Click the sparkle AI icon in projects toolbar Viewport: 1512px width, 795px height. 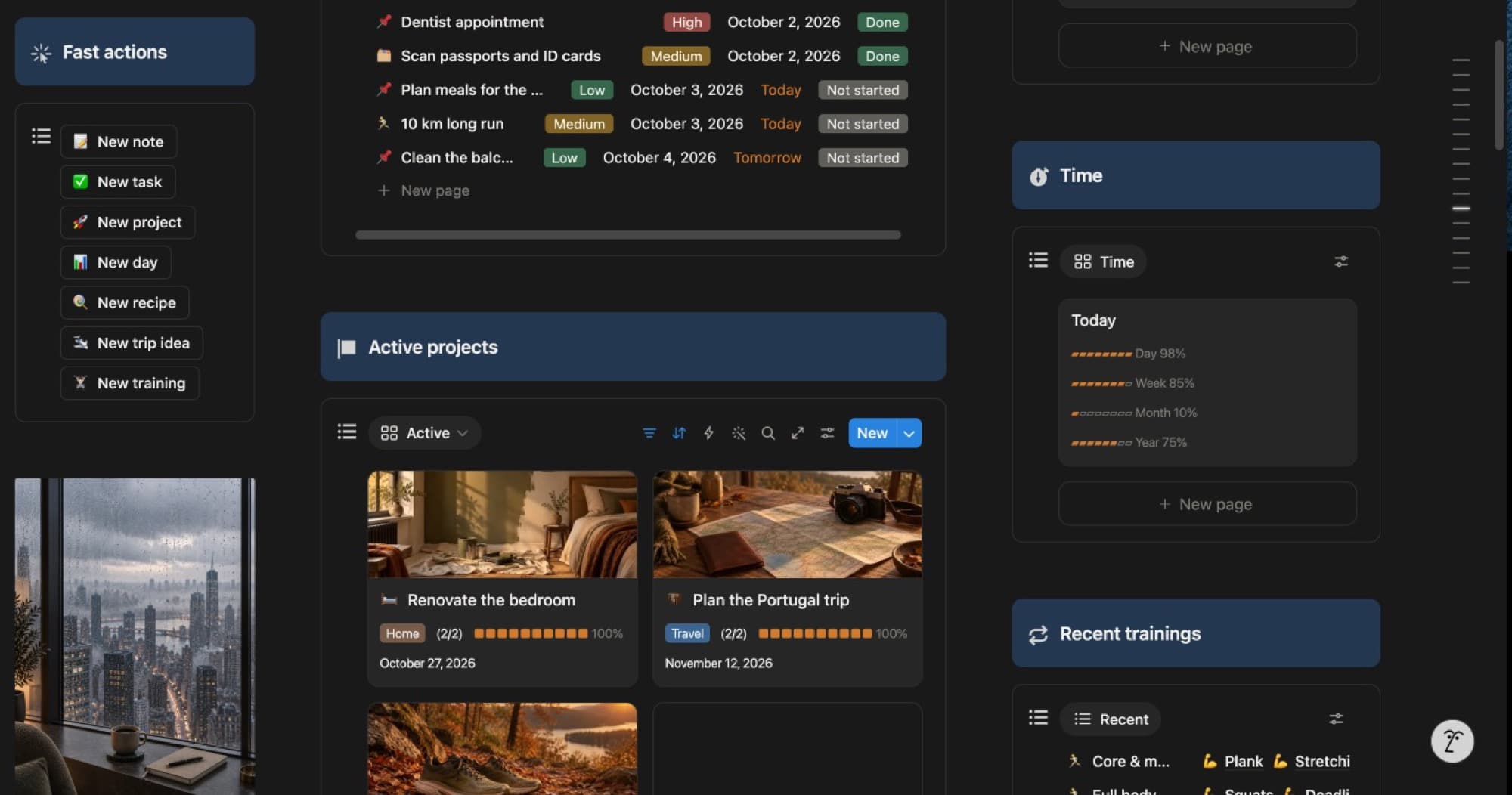tap(739, 433)
